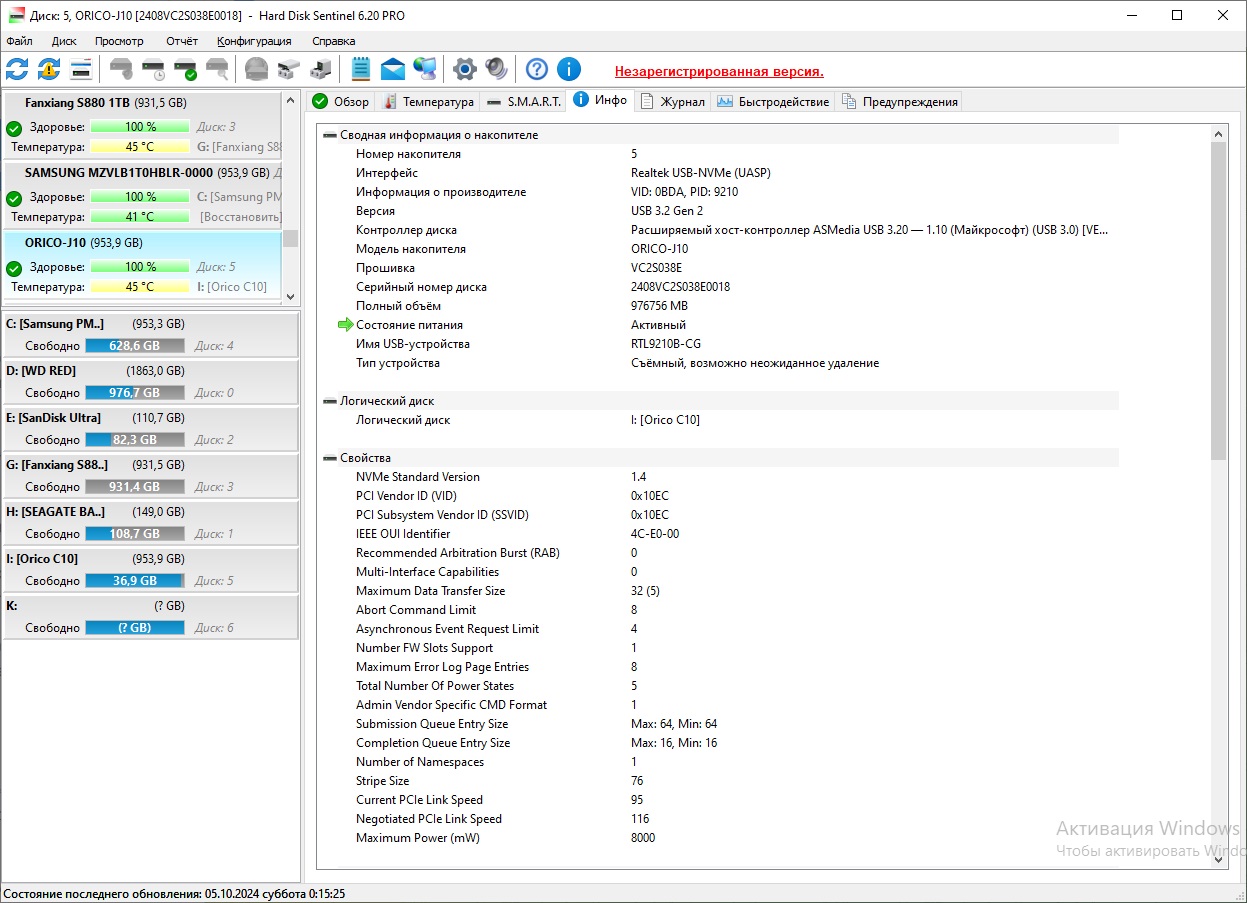Click the two stacked drives toolbar icon
This screenshot has height=903, width=1247.
pos(289,69)
